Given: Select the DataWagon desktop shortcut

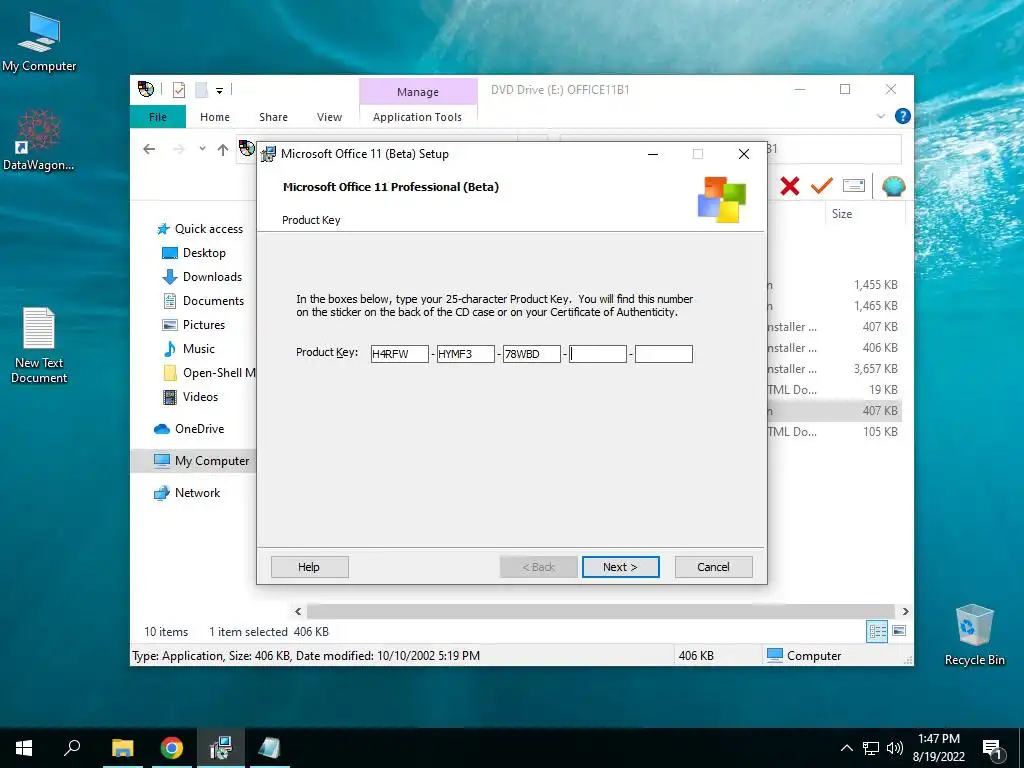Looking at the screenshot, I should (x=39, y=140).
